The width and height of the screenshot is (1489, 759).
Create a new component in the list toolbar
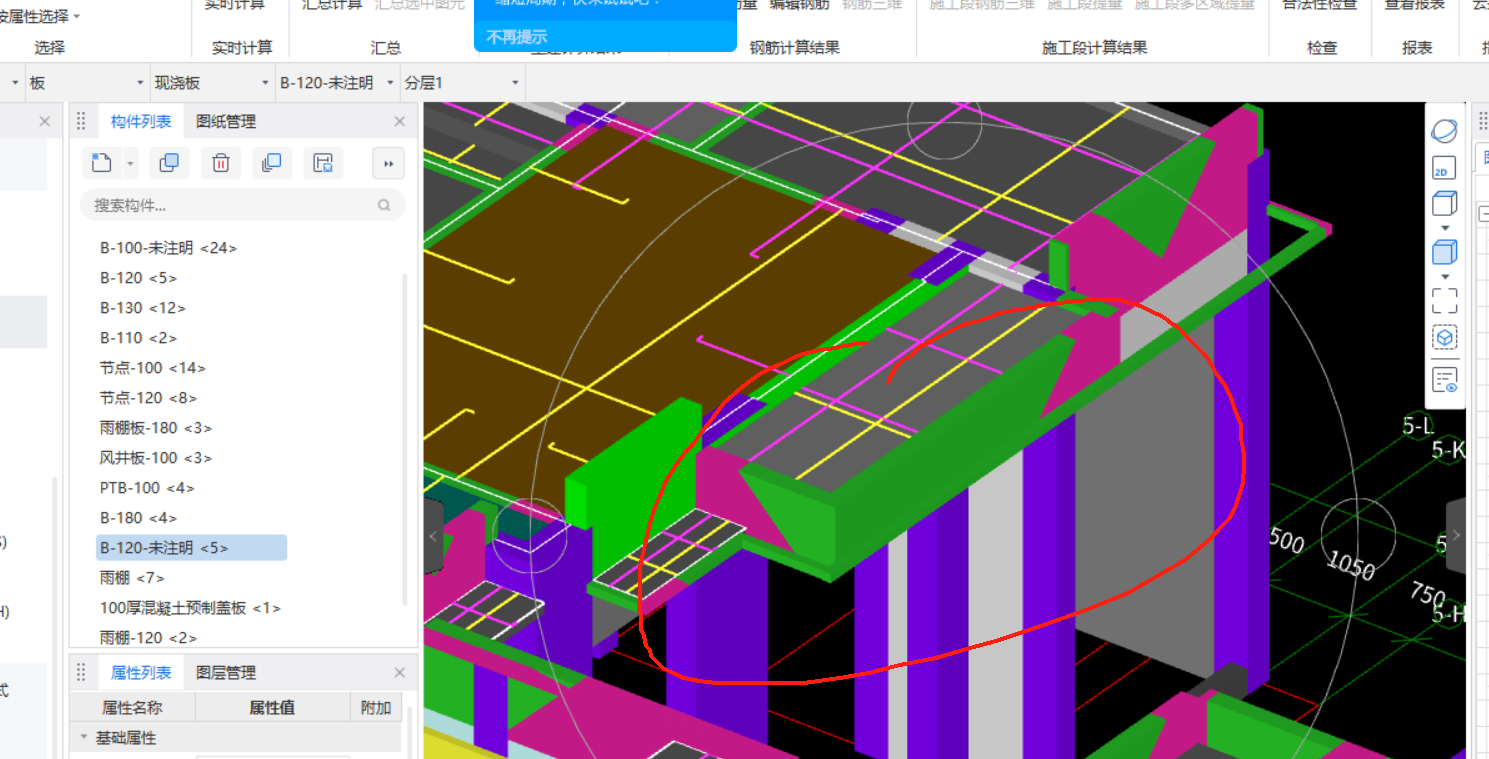(x=101, y=163)
